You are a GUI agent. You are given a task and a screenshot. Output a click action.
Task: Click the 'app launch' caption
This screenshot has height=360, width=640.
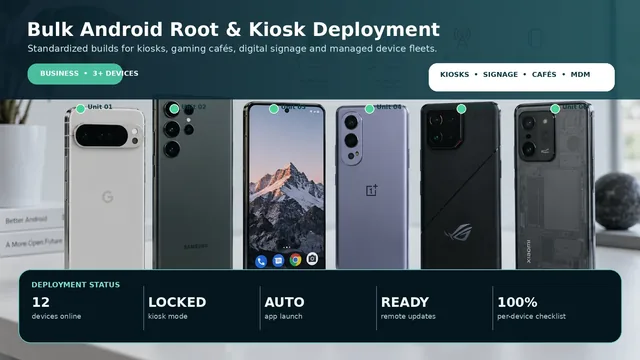283,316
